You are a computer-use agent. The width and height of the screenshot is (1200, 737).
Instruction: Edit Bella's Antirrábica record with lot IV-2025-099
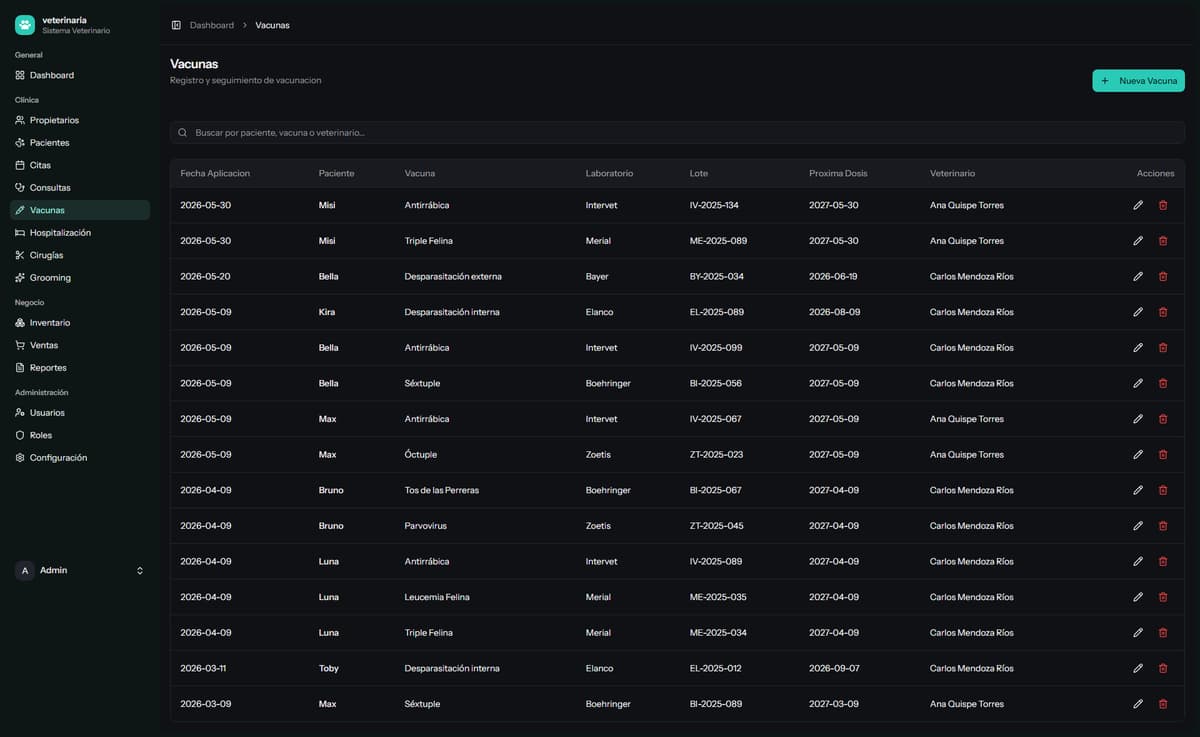click(x=1138, y=348)
